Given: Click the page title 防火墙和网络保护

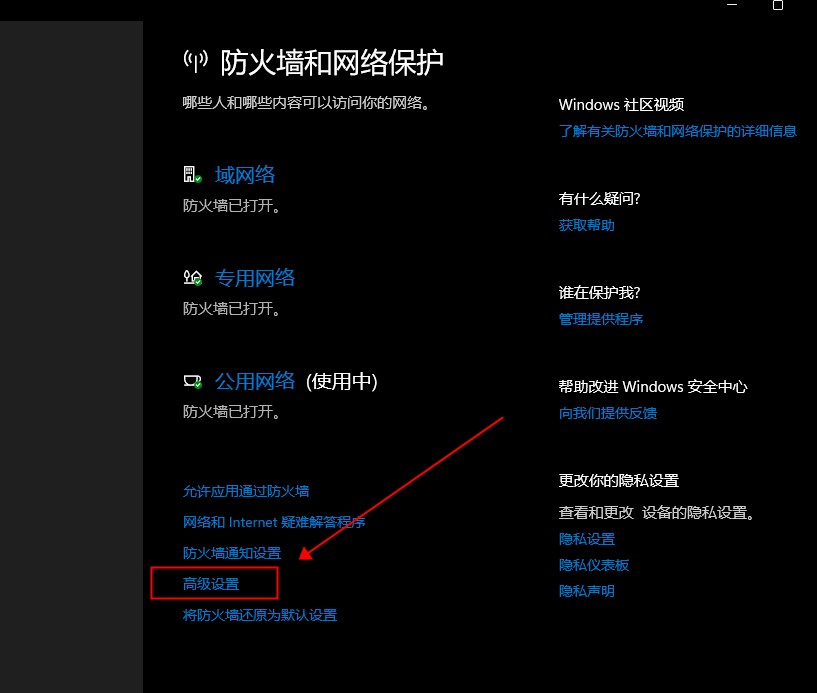Looking at the screenshot, I should (x=332, y=63).
